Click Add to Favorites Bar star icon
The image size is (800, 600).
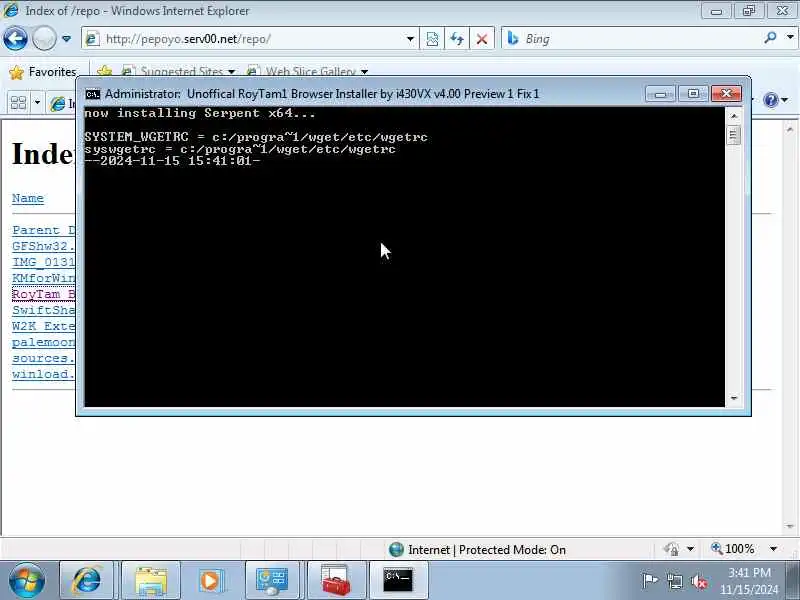(x=104, y=71)
